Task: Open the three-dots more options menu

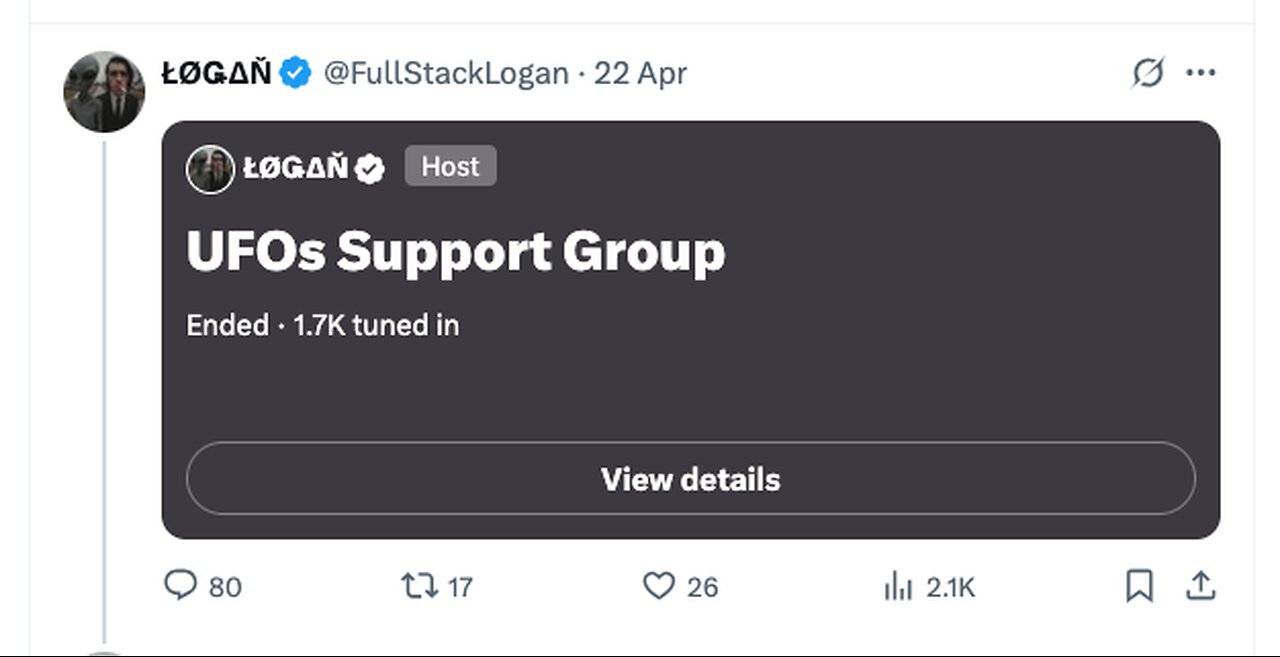Action: [x=1200, y=73]
